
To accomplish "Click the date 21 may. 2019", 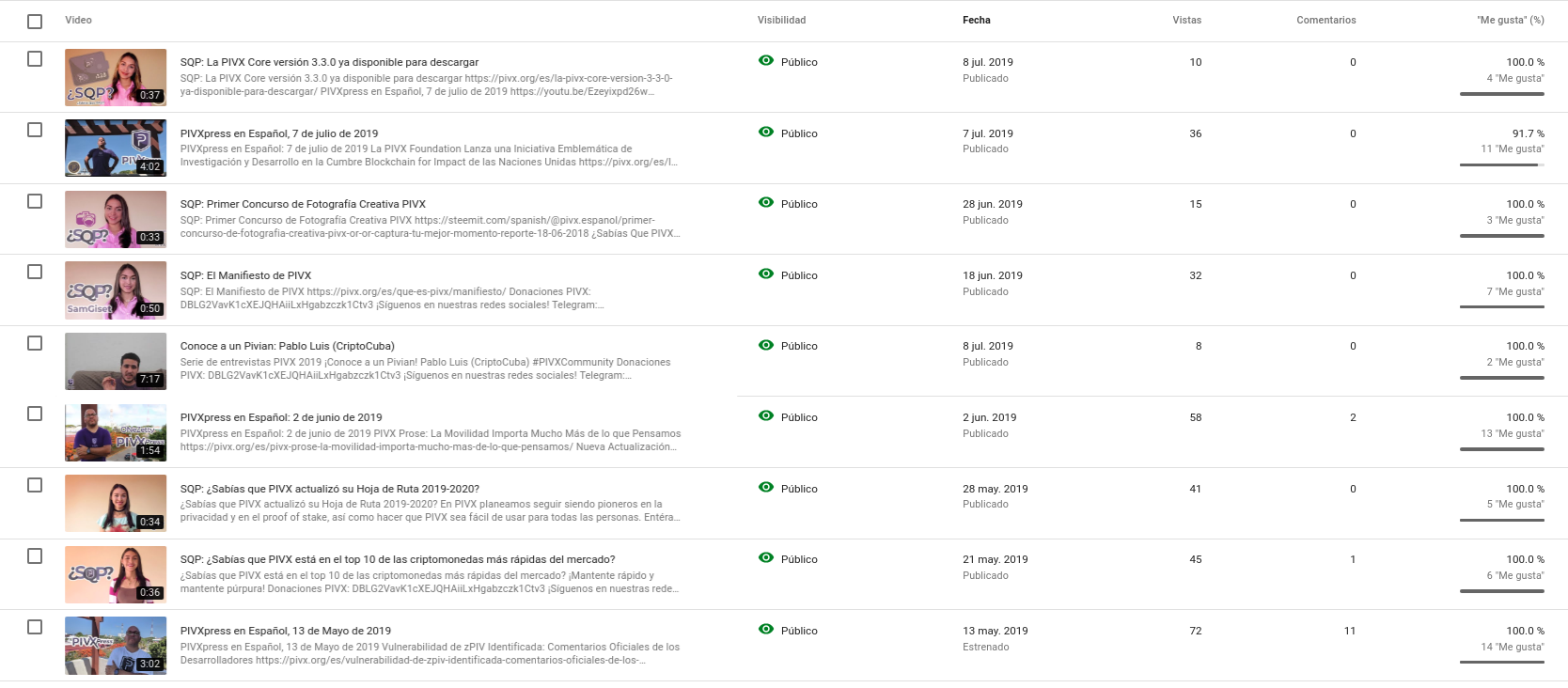I will (995, 559).
